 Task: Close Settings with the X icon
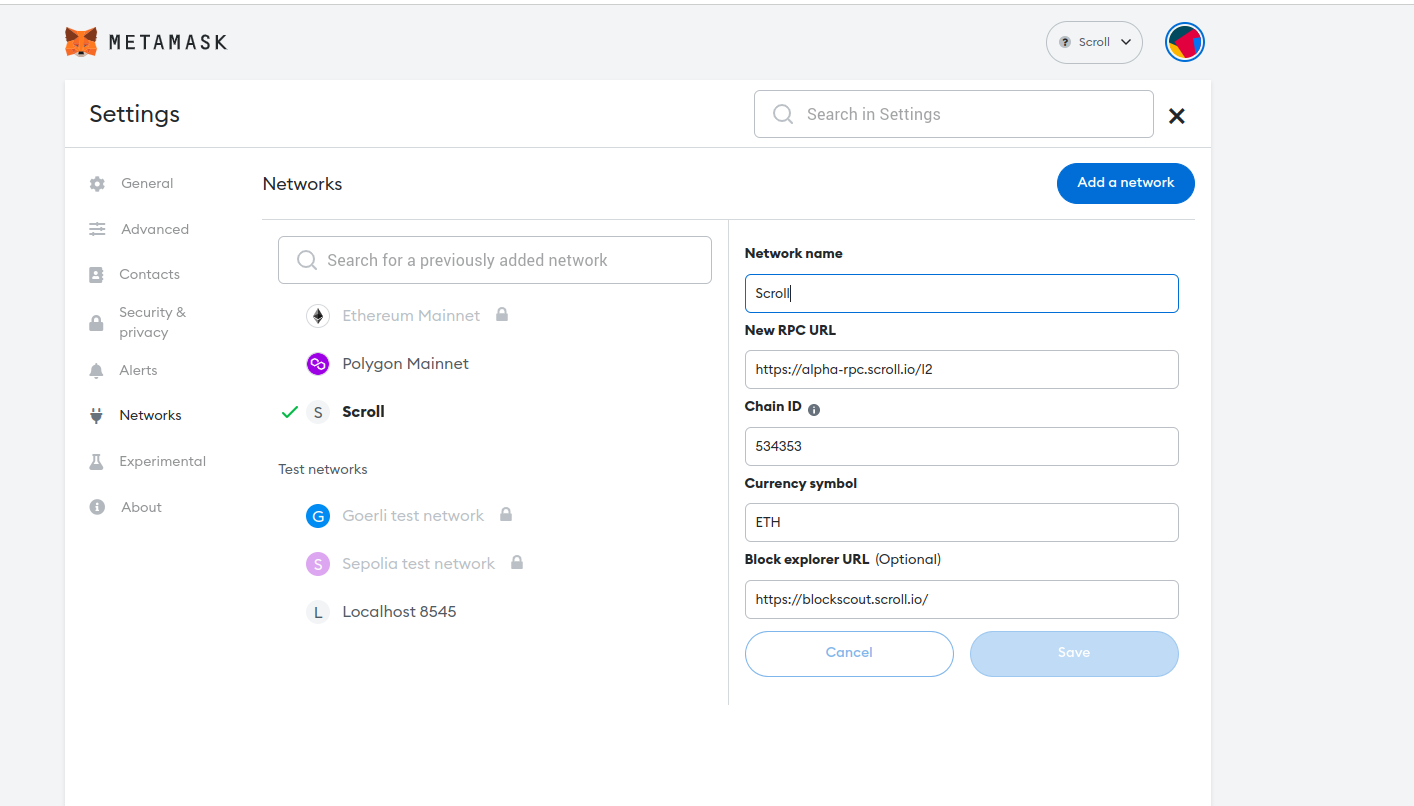pos(1177,115)
